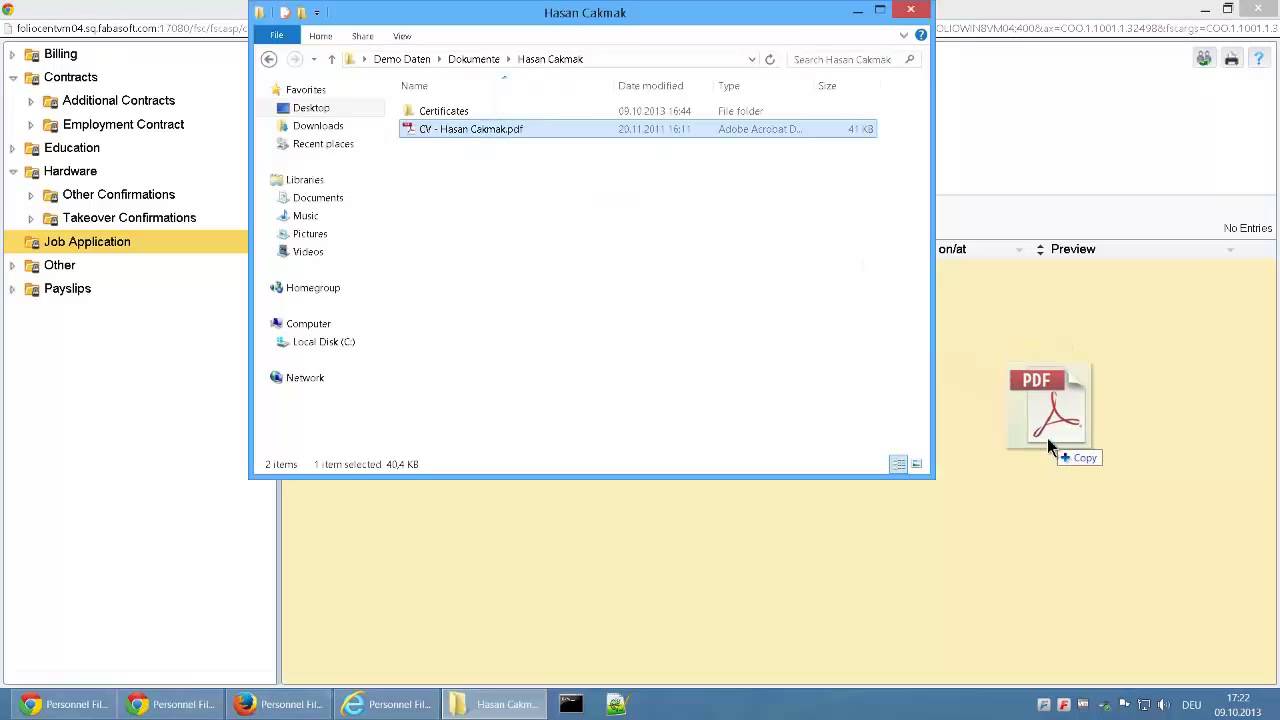Viewport: 1280px width, 720px height.
Task: Sort files by the Name column
Action: (414, 86)
